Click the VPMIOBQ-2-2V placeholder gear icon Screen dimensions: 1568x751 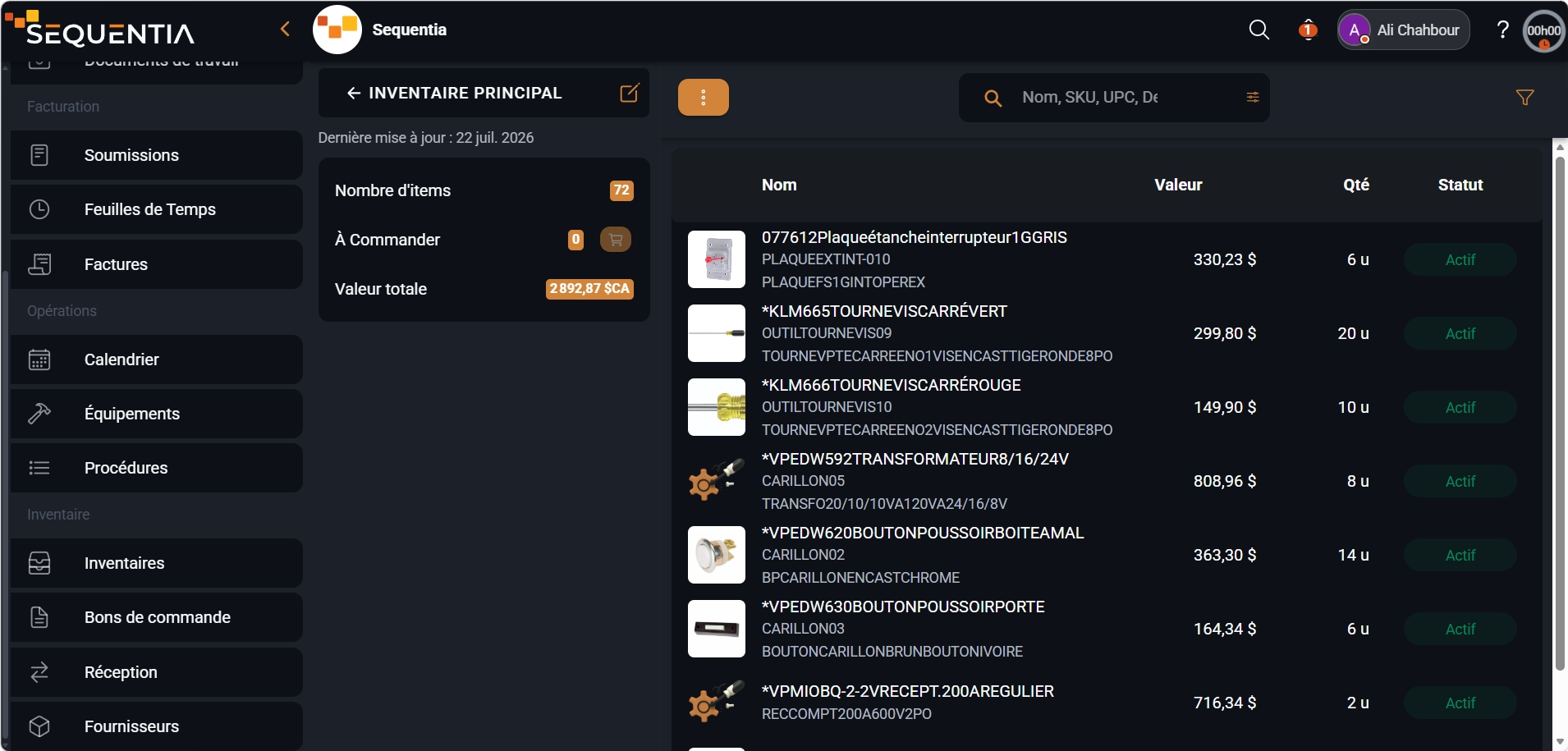pos(717,703)
